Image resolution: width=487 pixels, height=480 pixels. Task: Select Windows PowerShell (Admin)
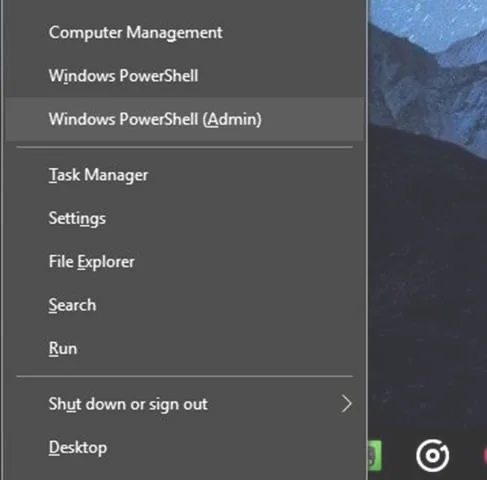point(185,119)
